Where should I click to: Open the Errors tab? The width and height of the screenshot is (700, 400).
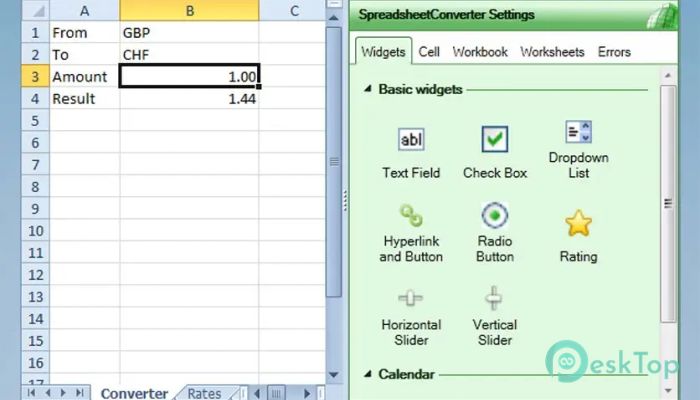coord(614,52)
